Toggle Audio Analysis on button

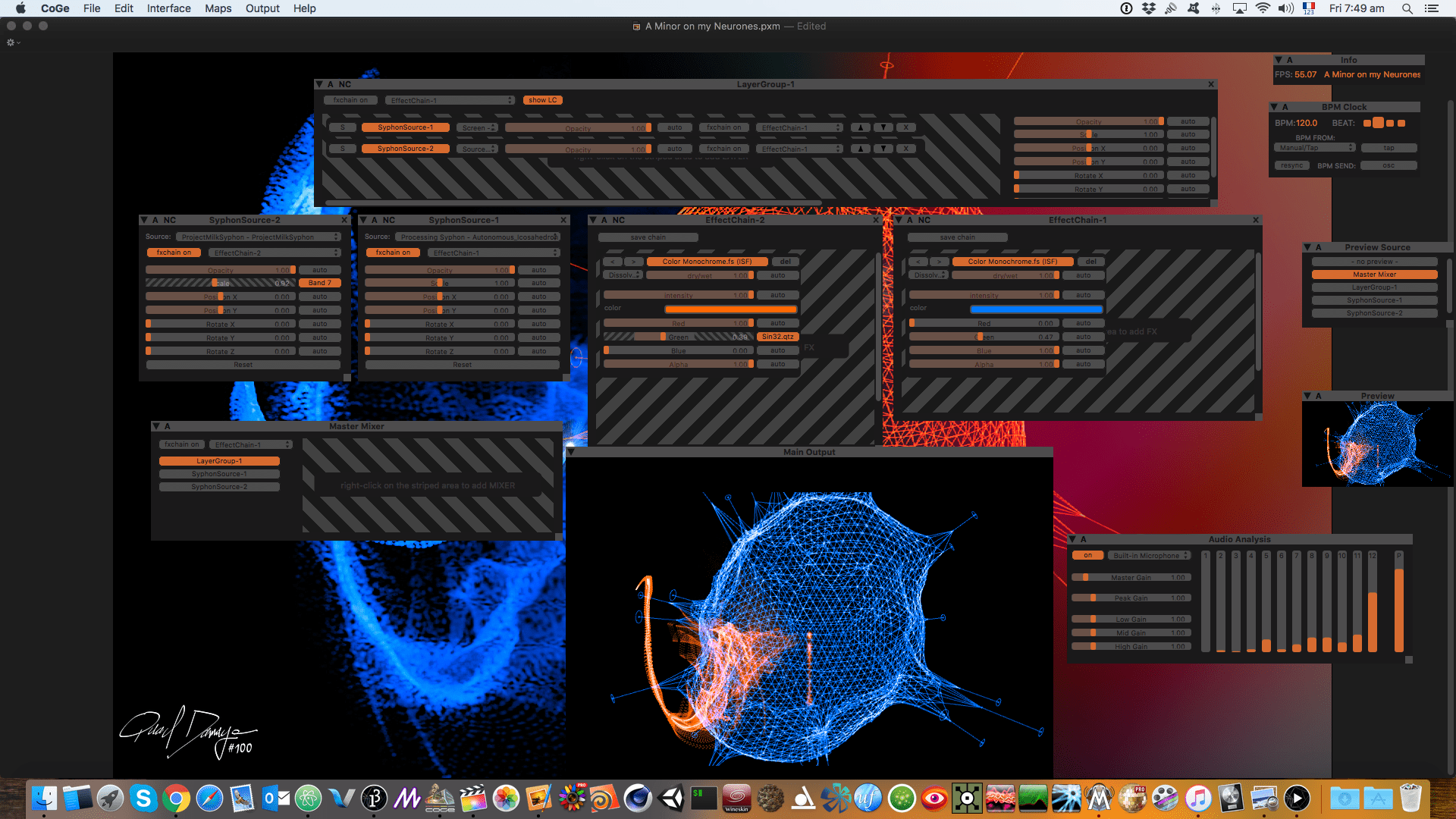[x=1087, y=555]
